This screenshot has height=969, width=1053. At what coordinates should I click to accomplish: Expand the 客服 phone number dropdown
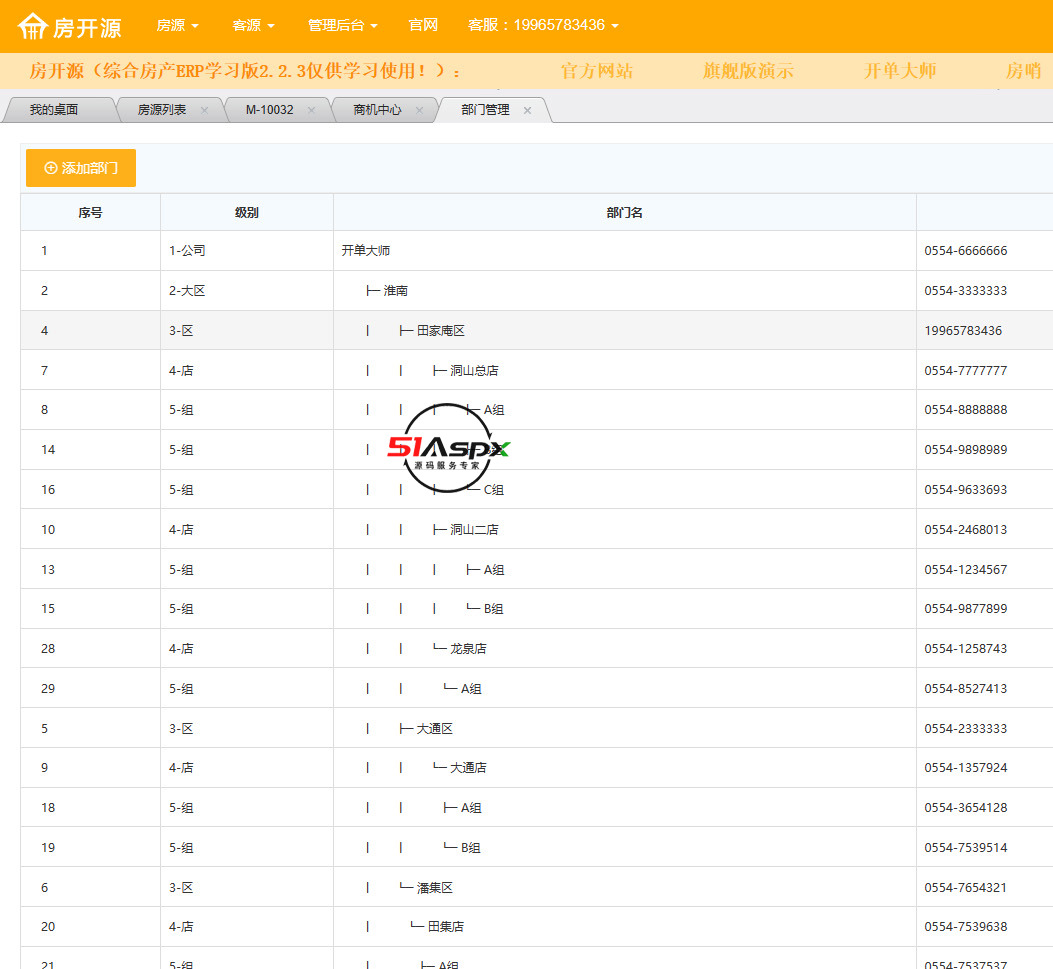click(x=542, y=25)
